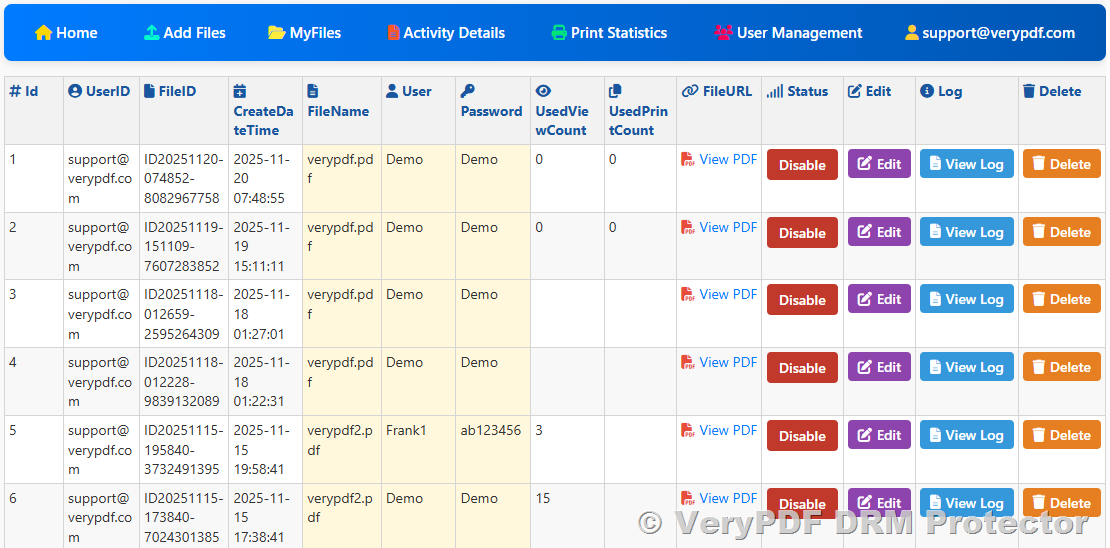
Task: Click the Add Files upload icon
Action: [x=152, y=33]
